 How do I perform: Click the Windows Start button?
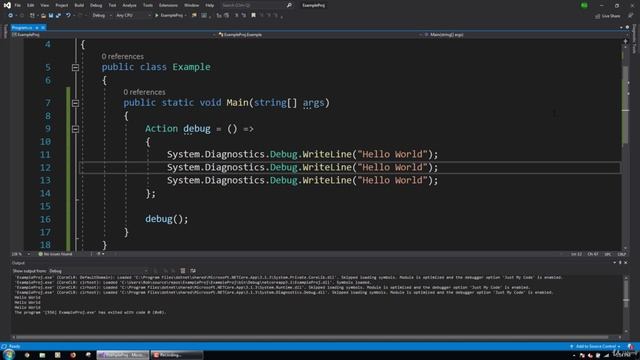(9, 355)
